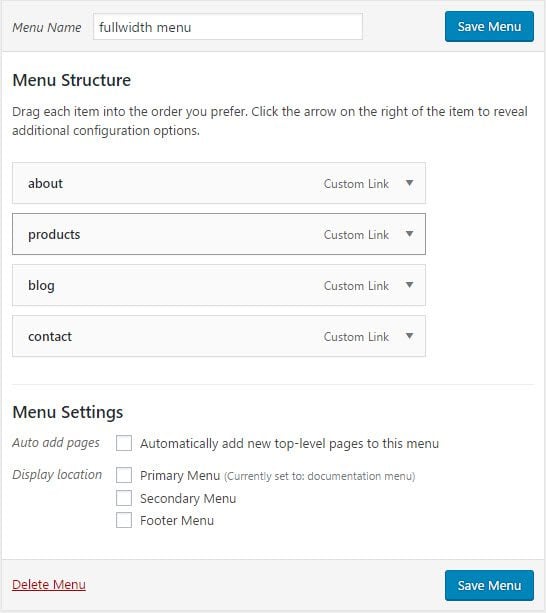Expand the products menu item arrow

pyautogui.click(x=409, y=234)
